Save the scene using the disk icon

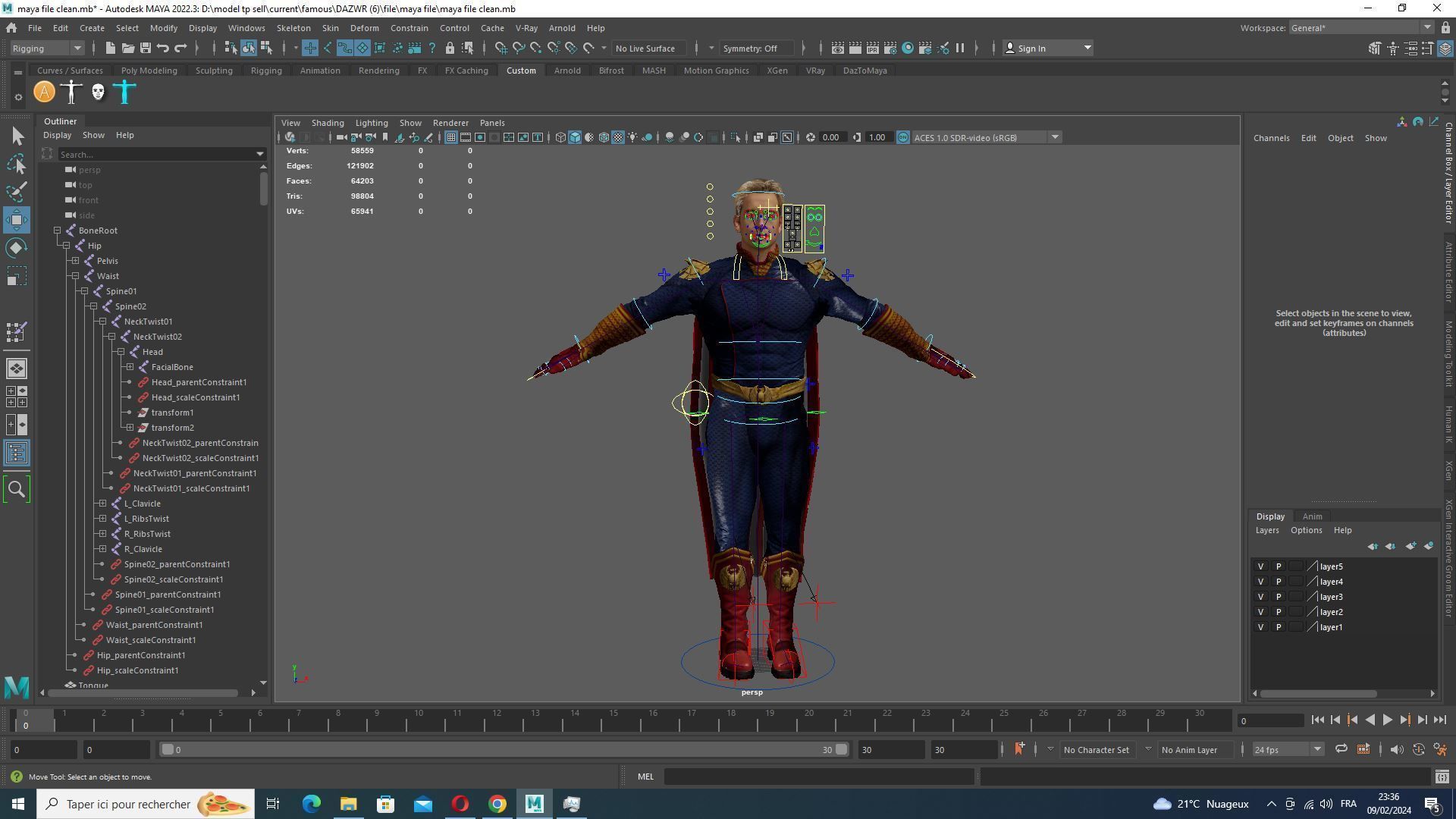click(x=146, y=48)
